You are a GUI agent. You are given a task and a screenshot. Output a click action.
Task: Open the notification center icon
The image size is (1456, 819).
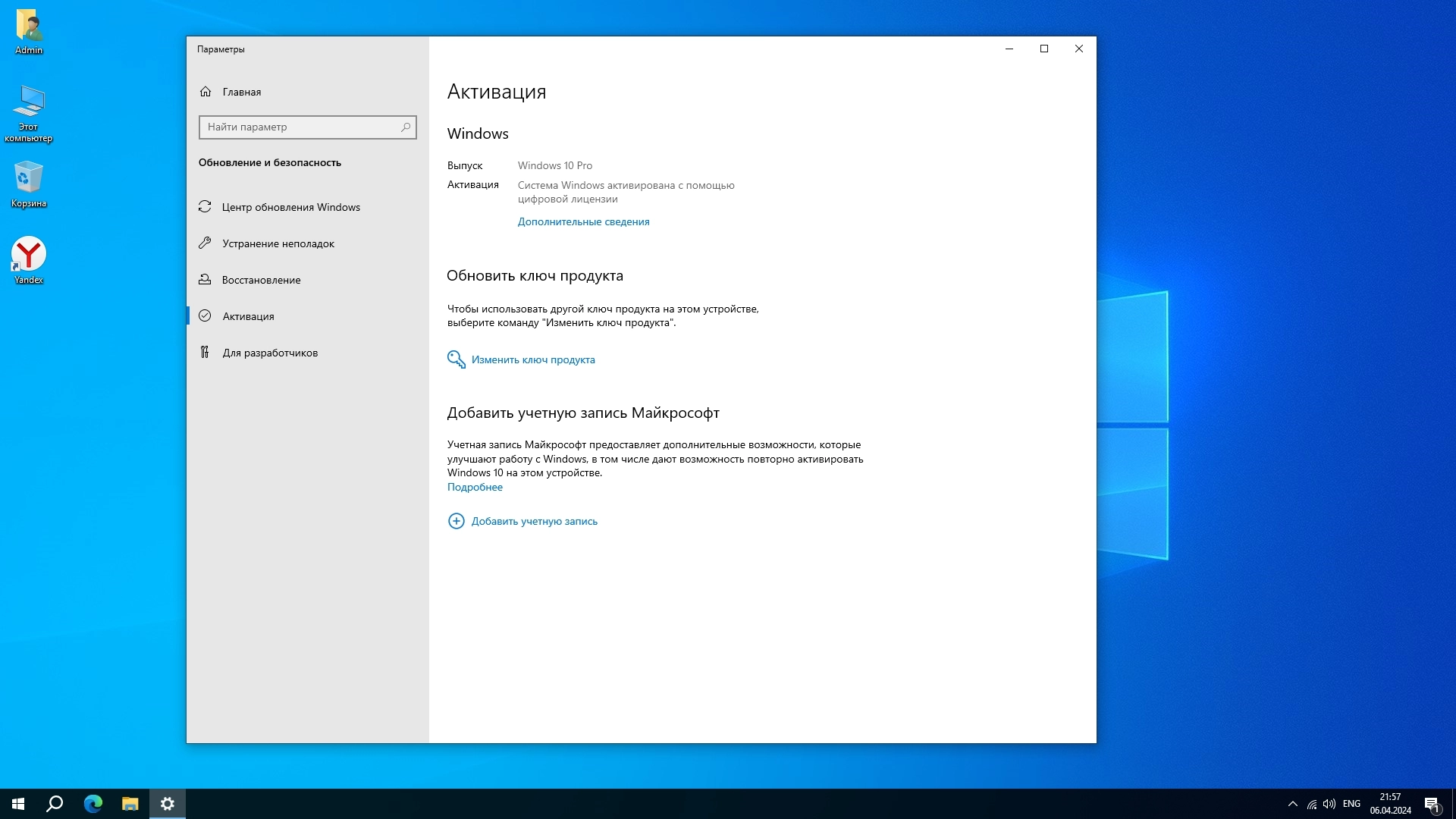(x=1432, y=804)
